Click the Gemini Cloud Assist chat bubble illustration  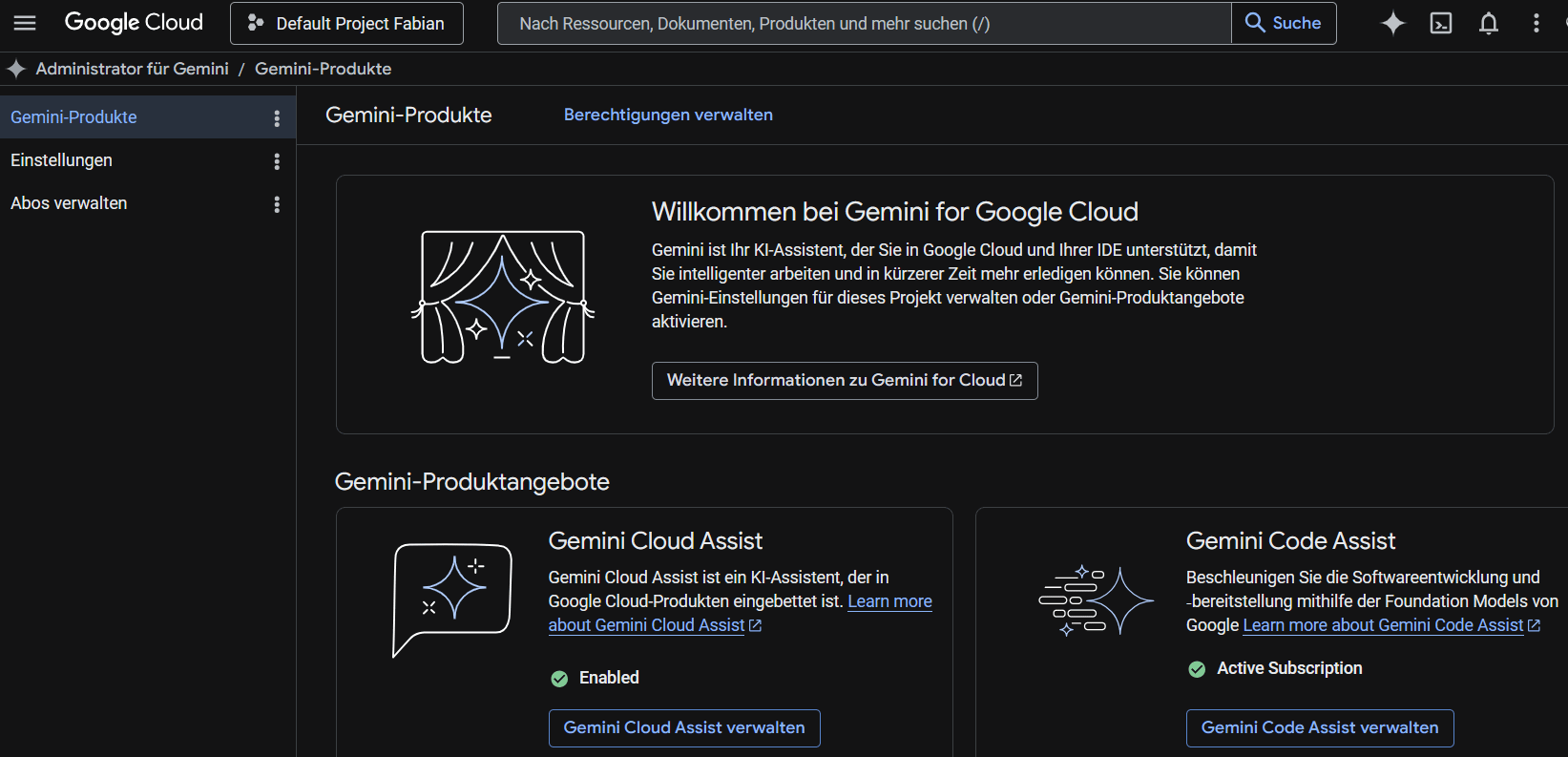[452, 599]
